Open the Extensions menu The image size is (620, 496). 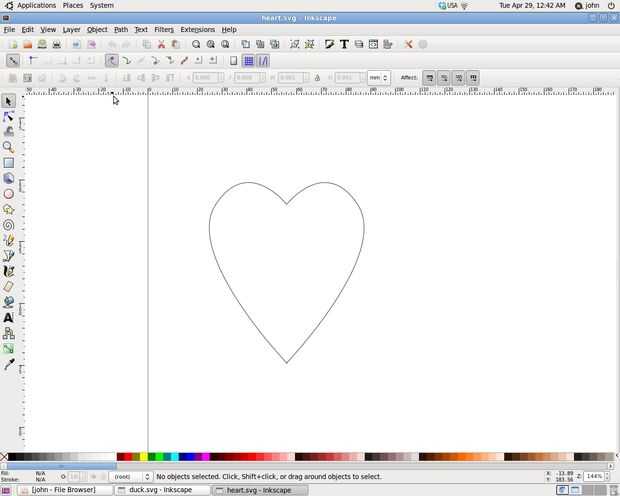coord(197,30)
